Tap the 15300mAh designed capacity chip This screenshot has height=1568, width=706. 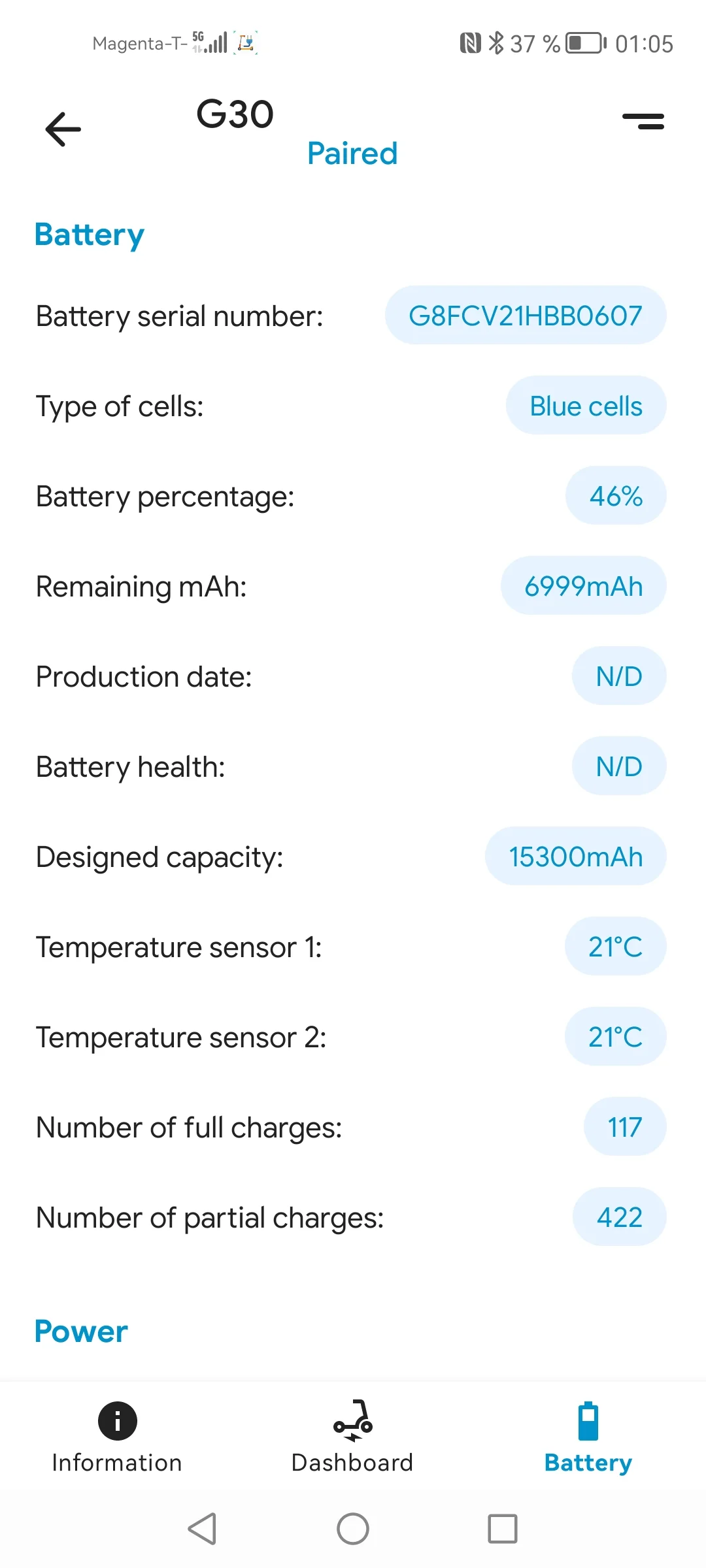575,857
